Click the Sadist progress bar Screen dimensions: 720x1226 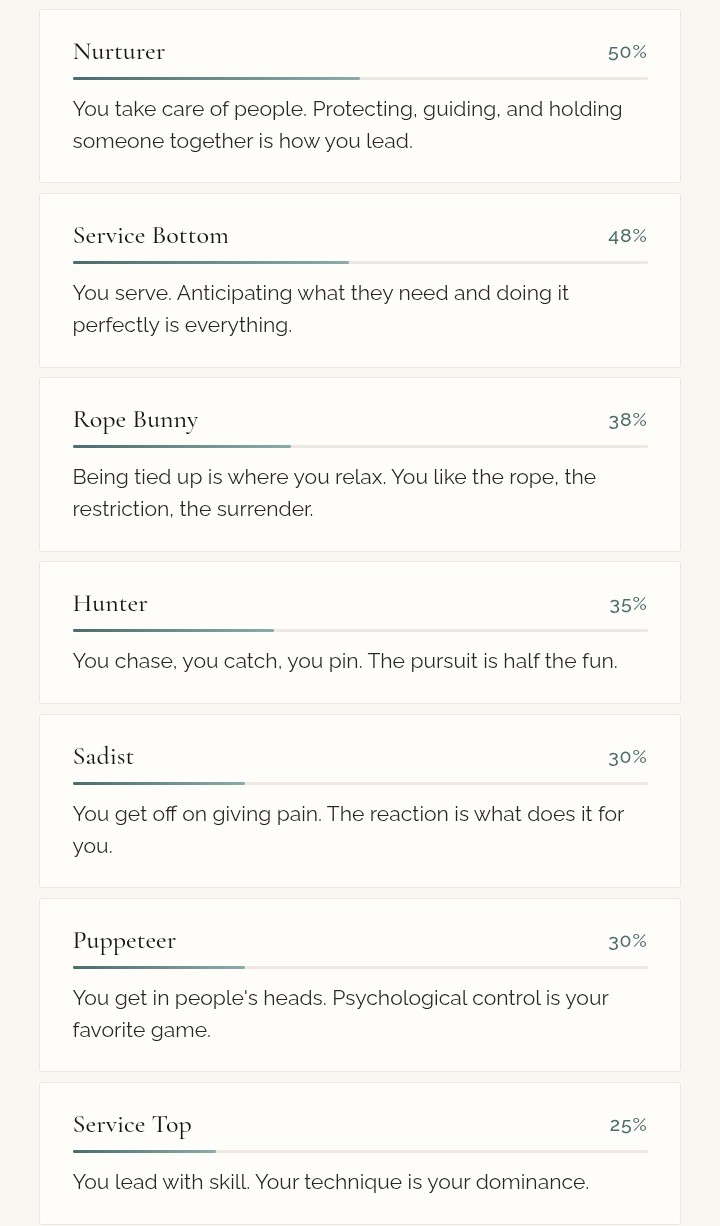point(360,783)
